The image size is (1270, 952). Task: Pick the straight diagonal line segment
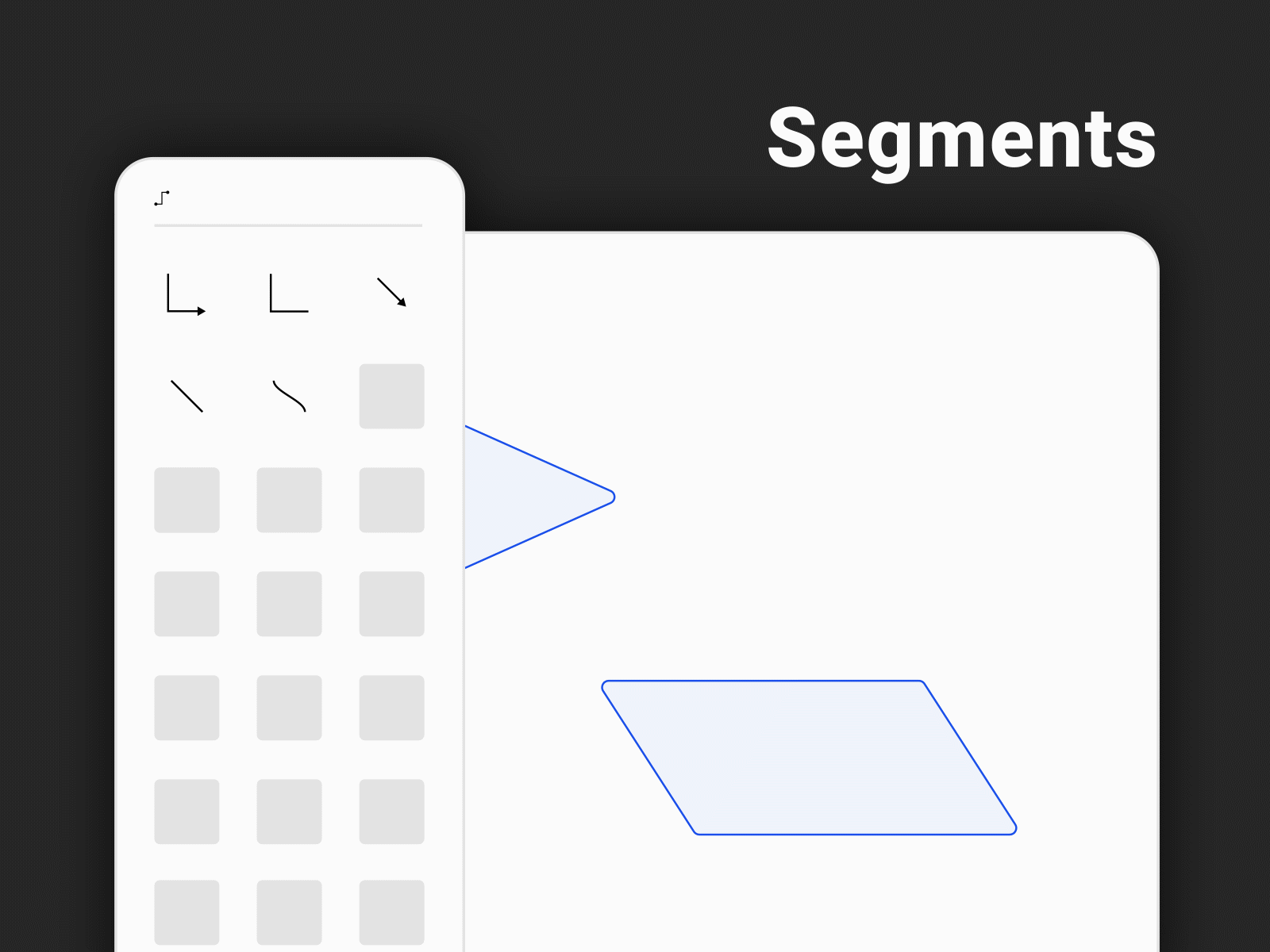click(x=187, y=396)
